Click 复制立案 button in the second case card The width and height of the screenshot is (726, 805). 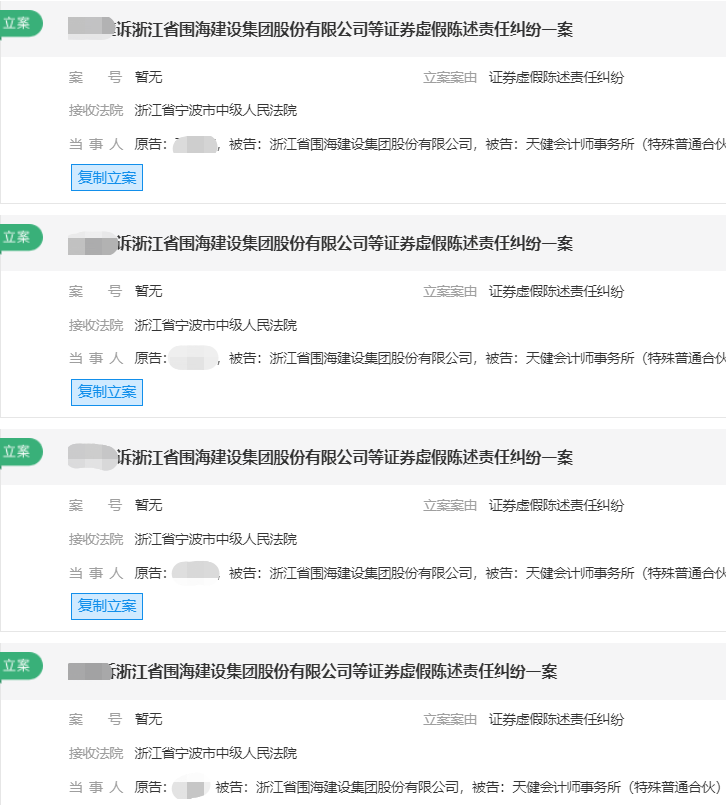click(x=107, y=392)
